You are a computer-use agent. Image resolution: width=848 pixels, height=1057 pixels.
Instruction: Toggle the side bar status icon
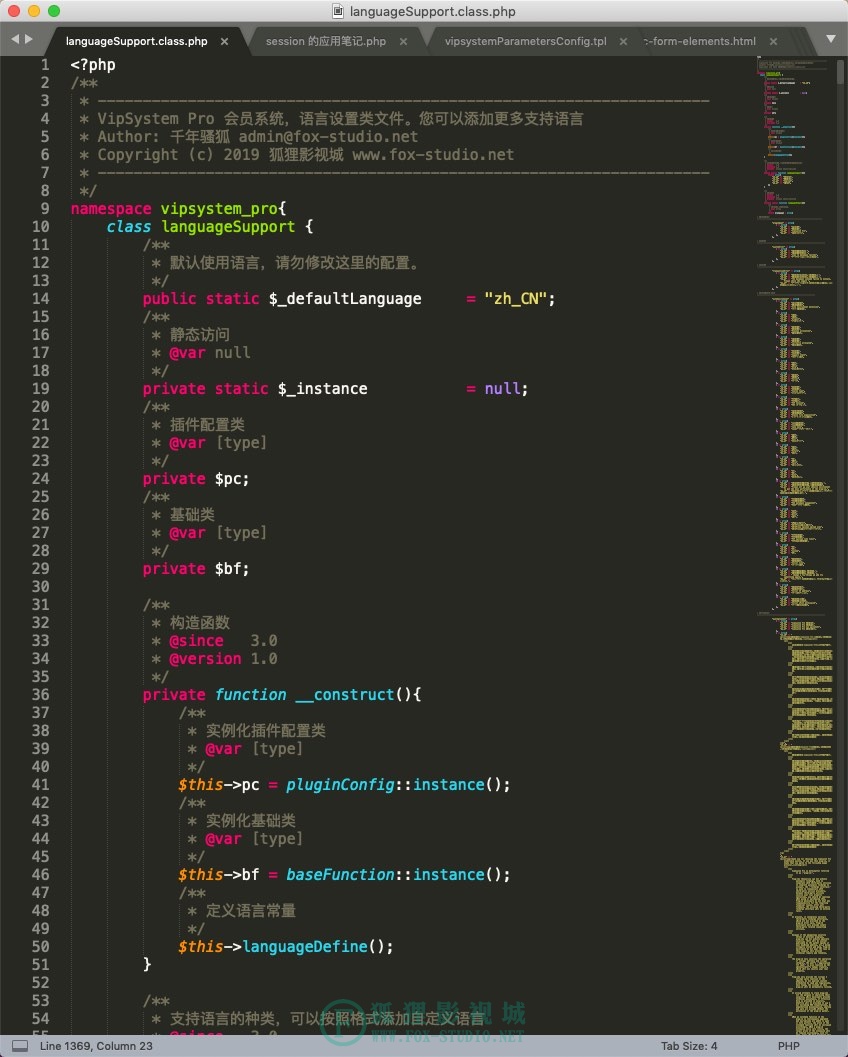(20, 1046)
